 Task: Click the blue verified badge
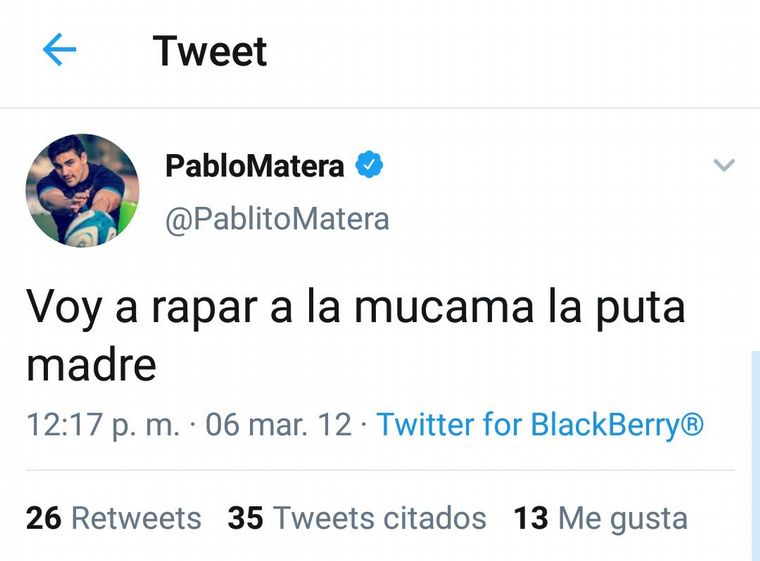click(x=370, y=165)
